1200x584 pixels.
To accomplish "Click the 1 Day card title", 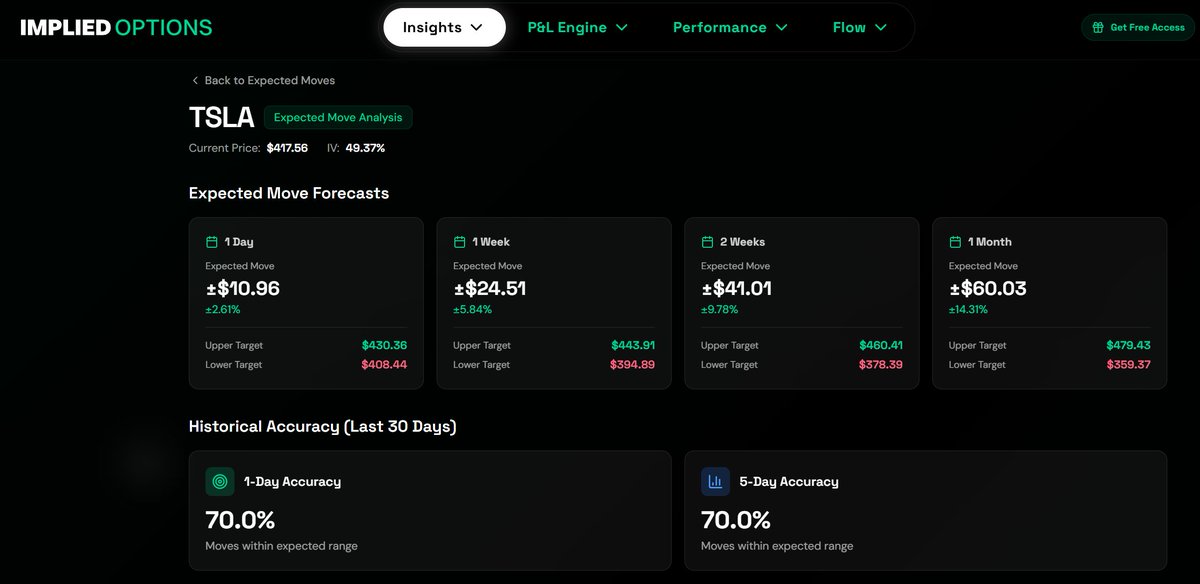I will click(x=239, y=242).
